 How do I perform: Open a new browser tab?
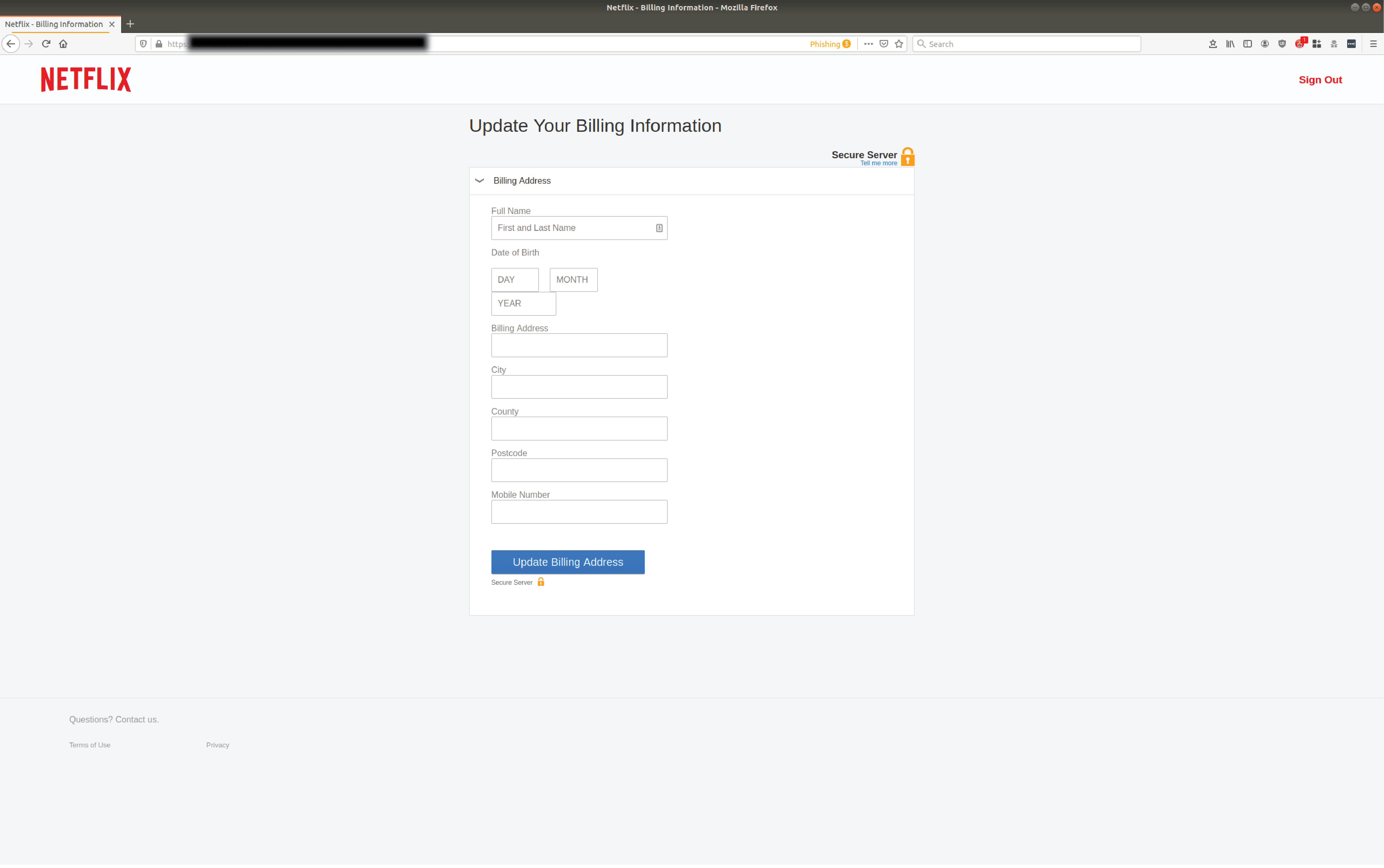130,24
